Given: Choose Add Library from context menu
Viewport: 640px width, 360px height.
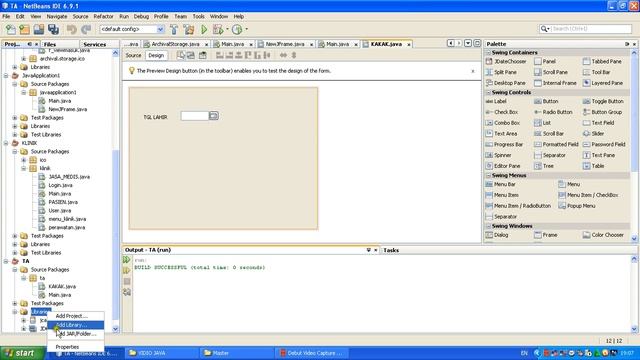Looking at the screenshot, I should tap(76, 325).
